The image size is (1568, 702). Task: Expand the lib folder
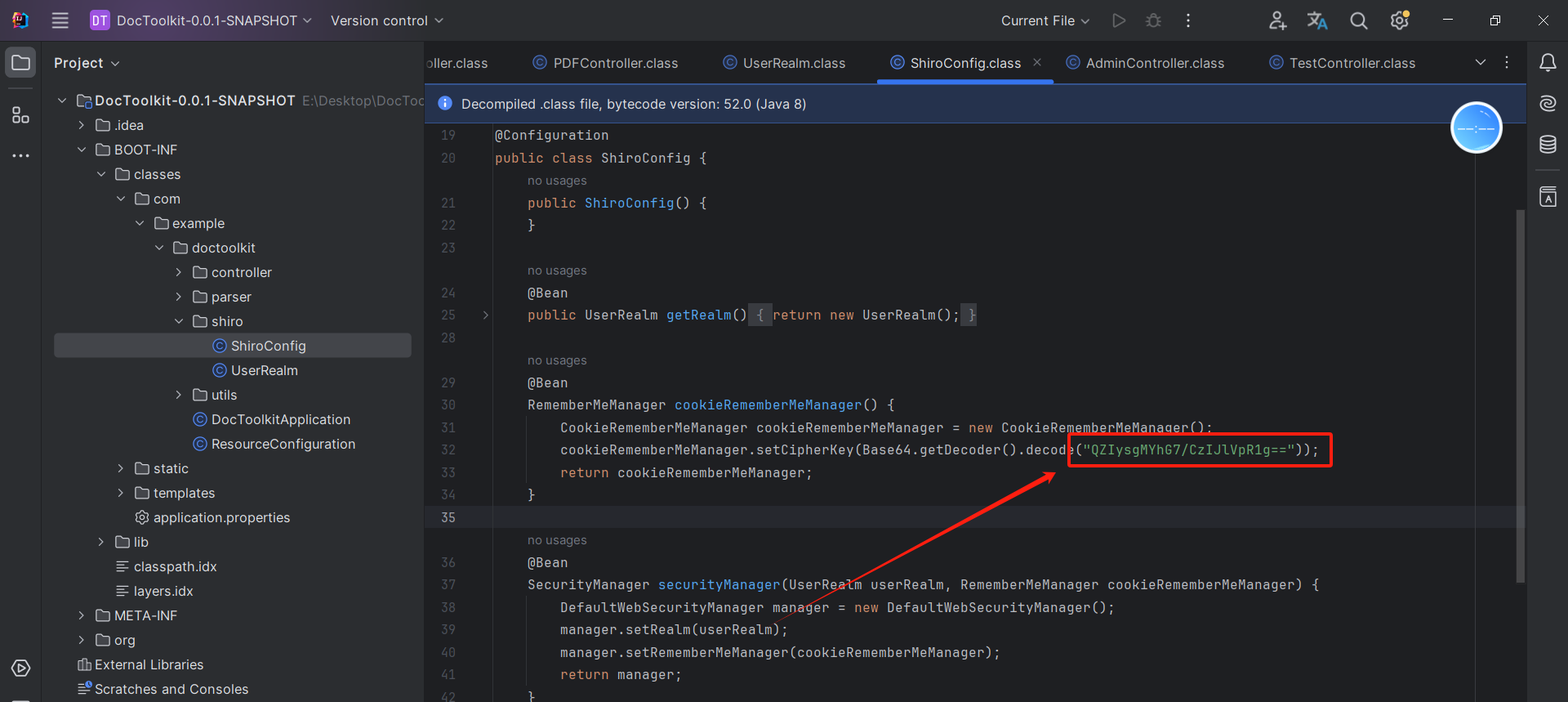tap(101, 542)
